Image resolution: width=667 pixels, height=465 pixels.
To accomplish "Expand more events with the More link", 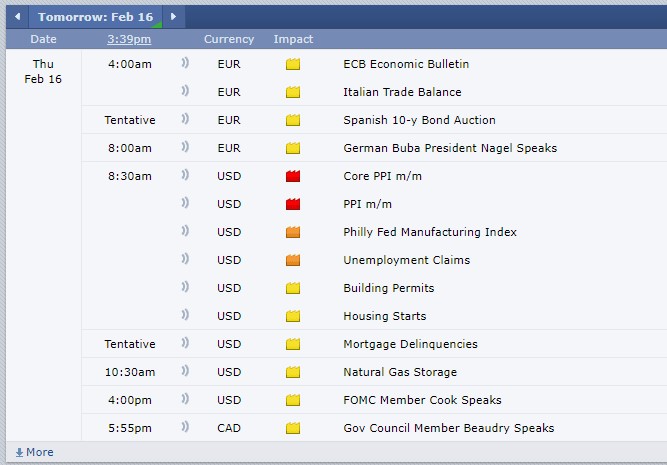I will 34,452.
